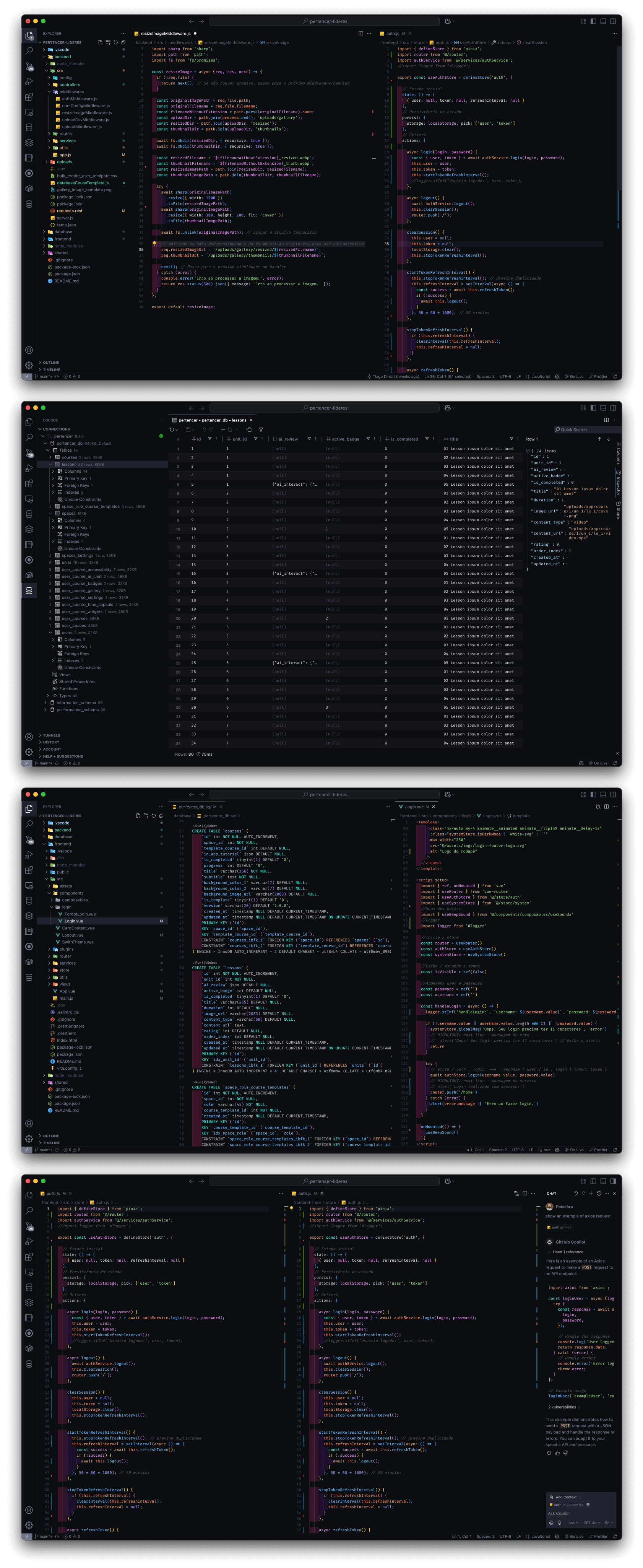This screenshot has width=643, height=1568.
Task: Click thumbs up on Copilot response
Action: click(557, 1453)
